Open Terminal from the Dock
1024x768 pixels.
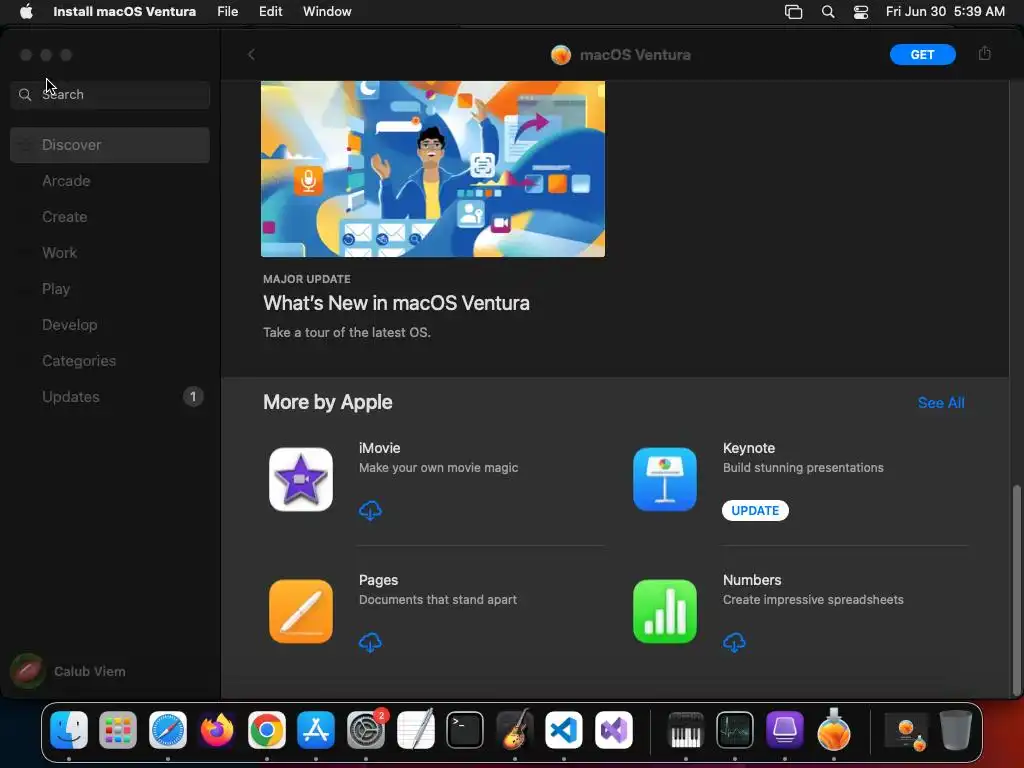(x=465, y=729)
